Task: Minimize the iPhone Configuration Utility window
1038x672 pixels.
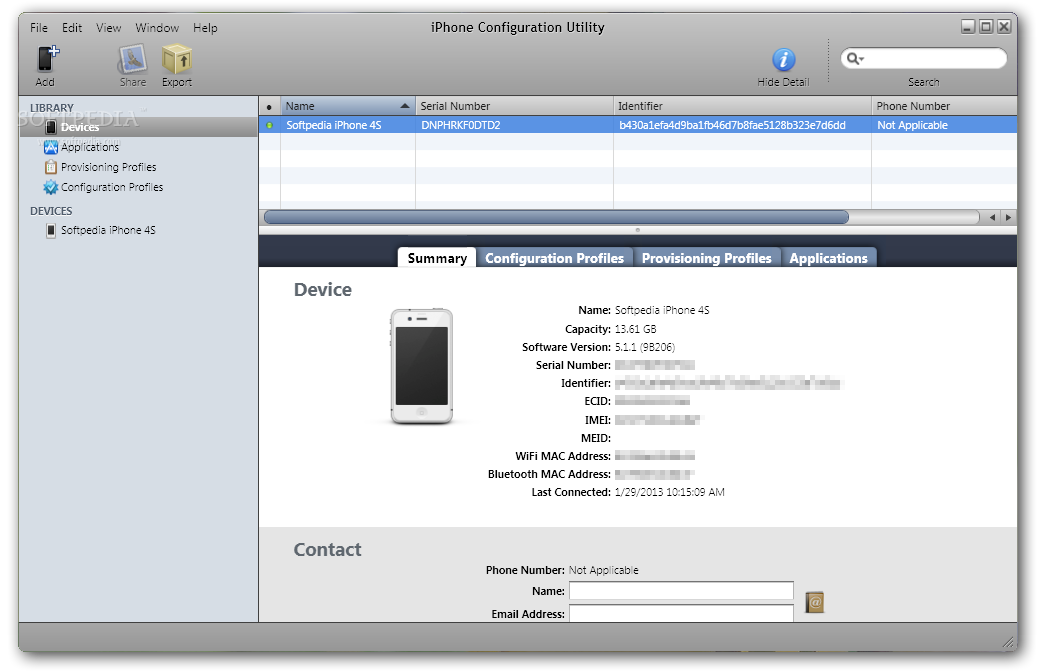Action: pyautogui.click(x=968, y=26)
